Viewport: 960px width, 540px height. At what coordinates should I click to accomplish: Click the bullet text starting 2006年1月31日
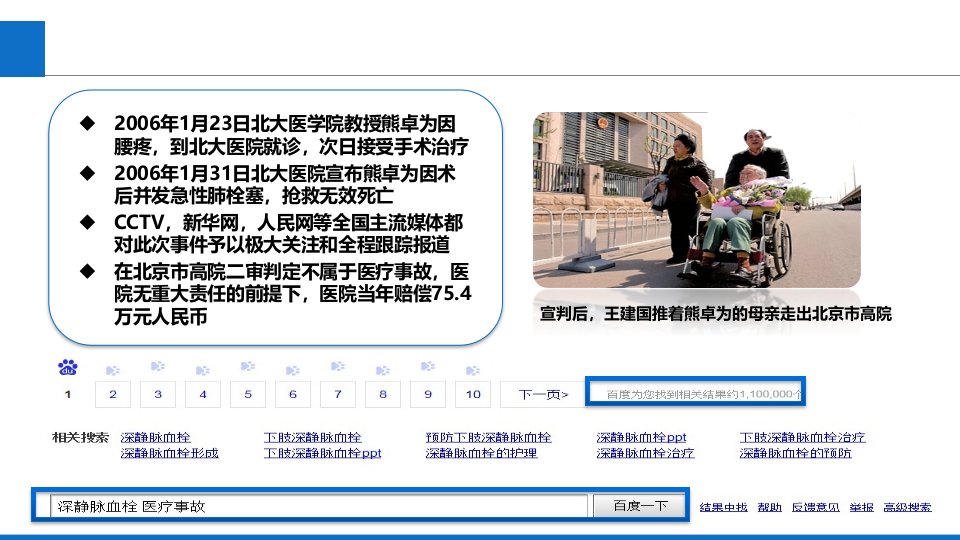click(x=285, y=184)
